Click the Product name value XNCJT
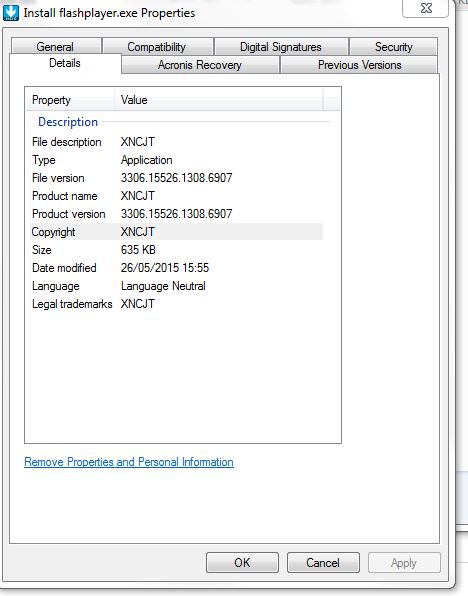Screen dimensions: 468x596 tap(138, 196)
